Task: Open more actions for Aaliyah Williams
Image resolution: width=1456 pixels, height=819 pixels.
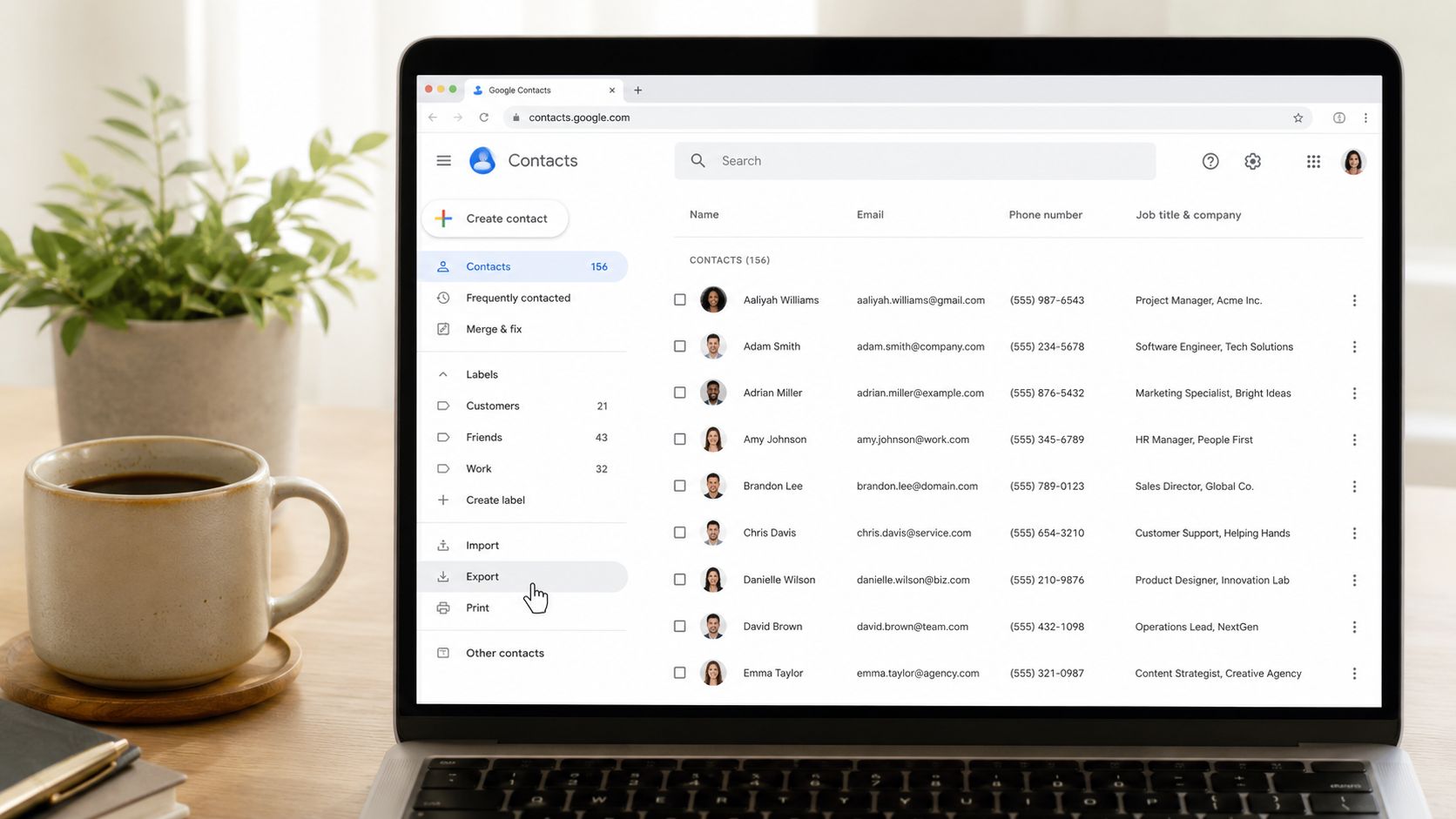Action: (x=1354, y=300)
